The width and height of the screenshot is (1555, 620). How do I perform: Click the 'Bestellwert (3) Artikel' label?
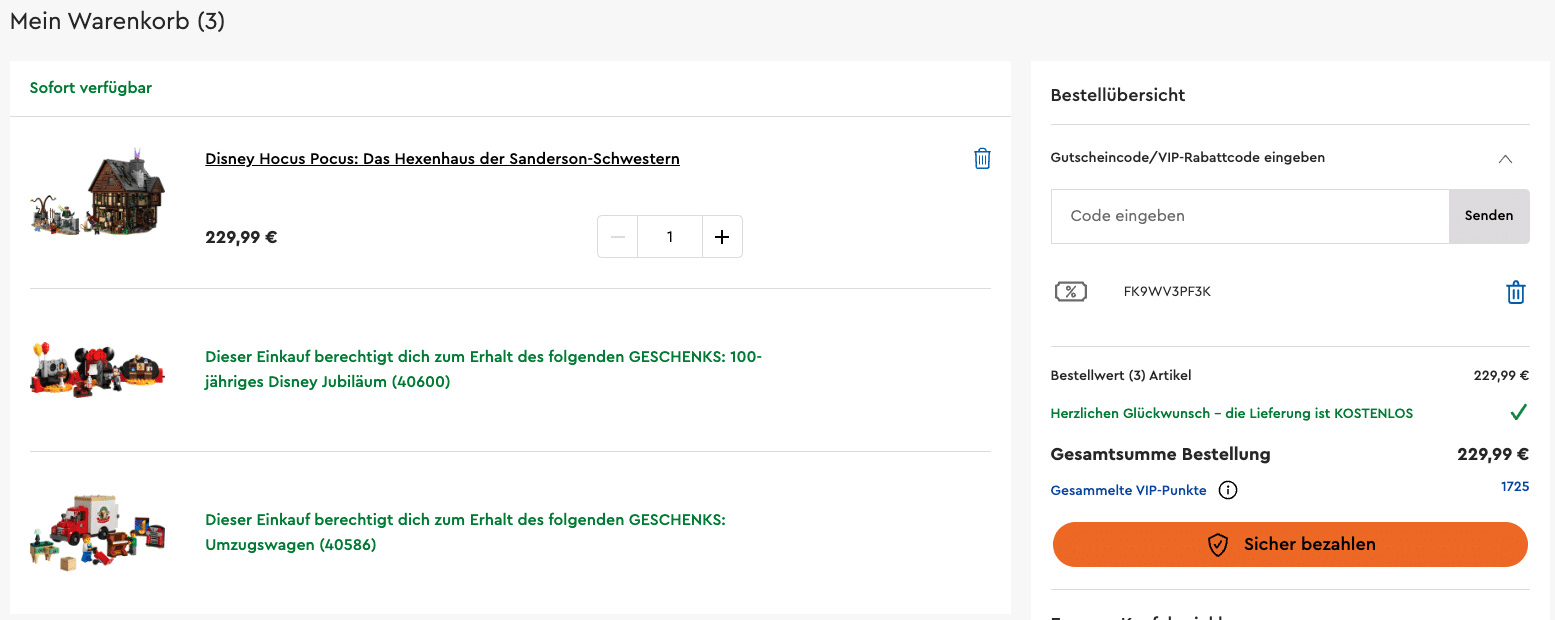coord(1121,376)
